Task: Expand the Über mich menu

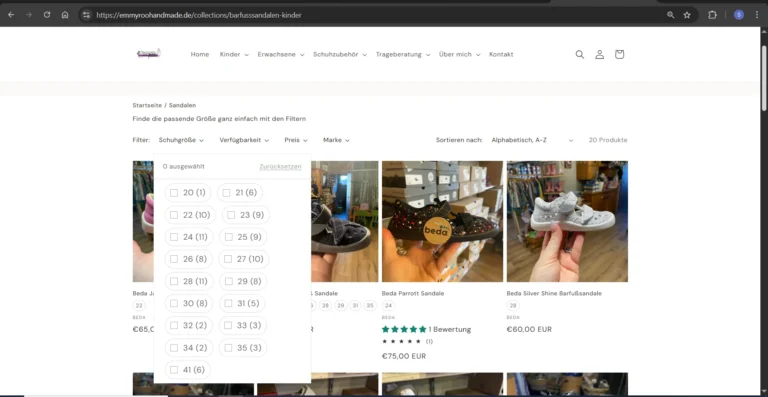Action: (459, 54)
